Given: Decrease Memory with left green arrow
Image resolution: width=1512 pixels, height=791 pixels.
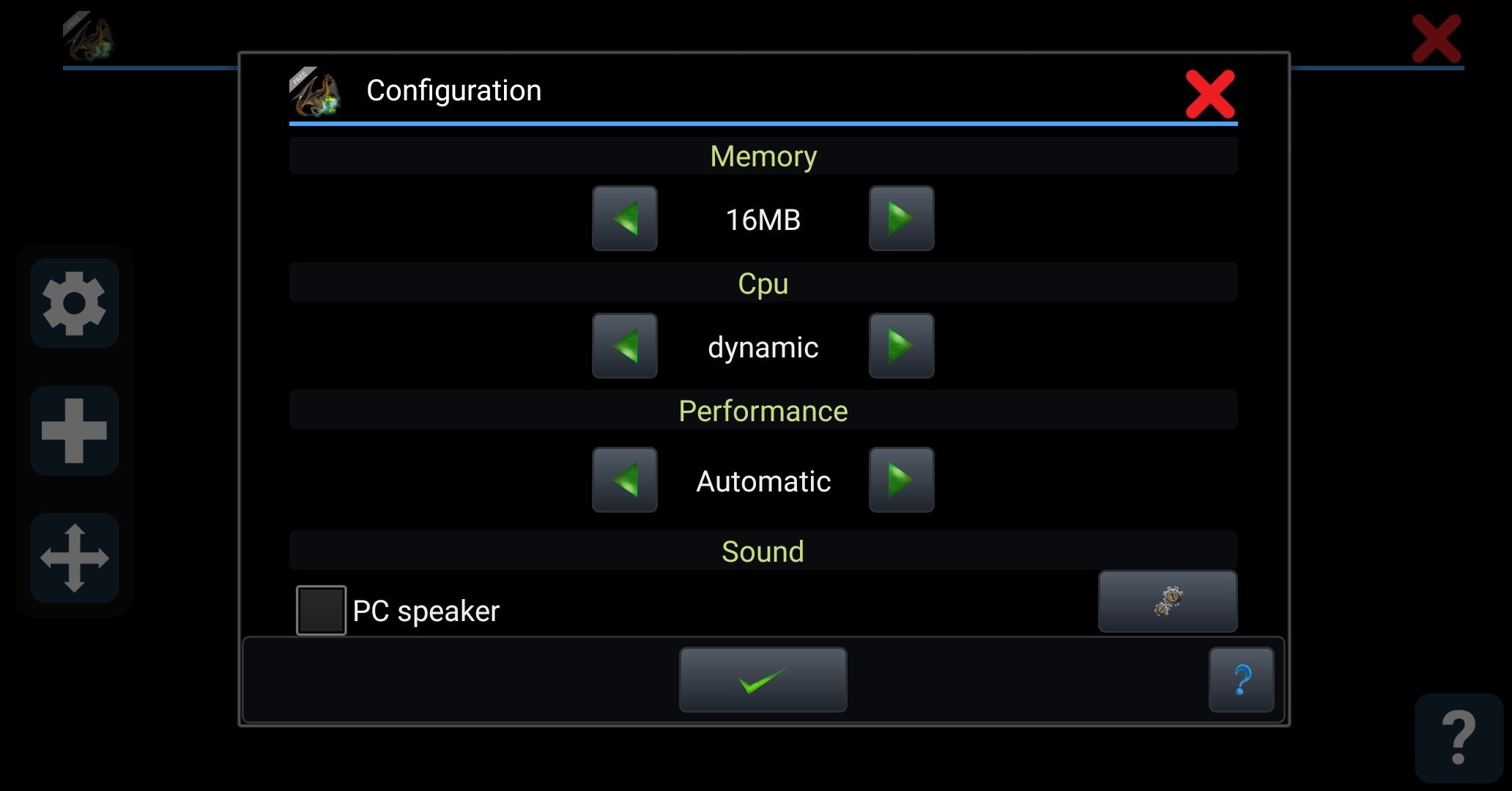Looking at the screenshot, I should click(x=625, y=218).
